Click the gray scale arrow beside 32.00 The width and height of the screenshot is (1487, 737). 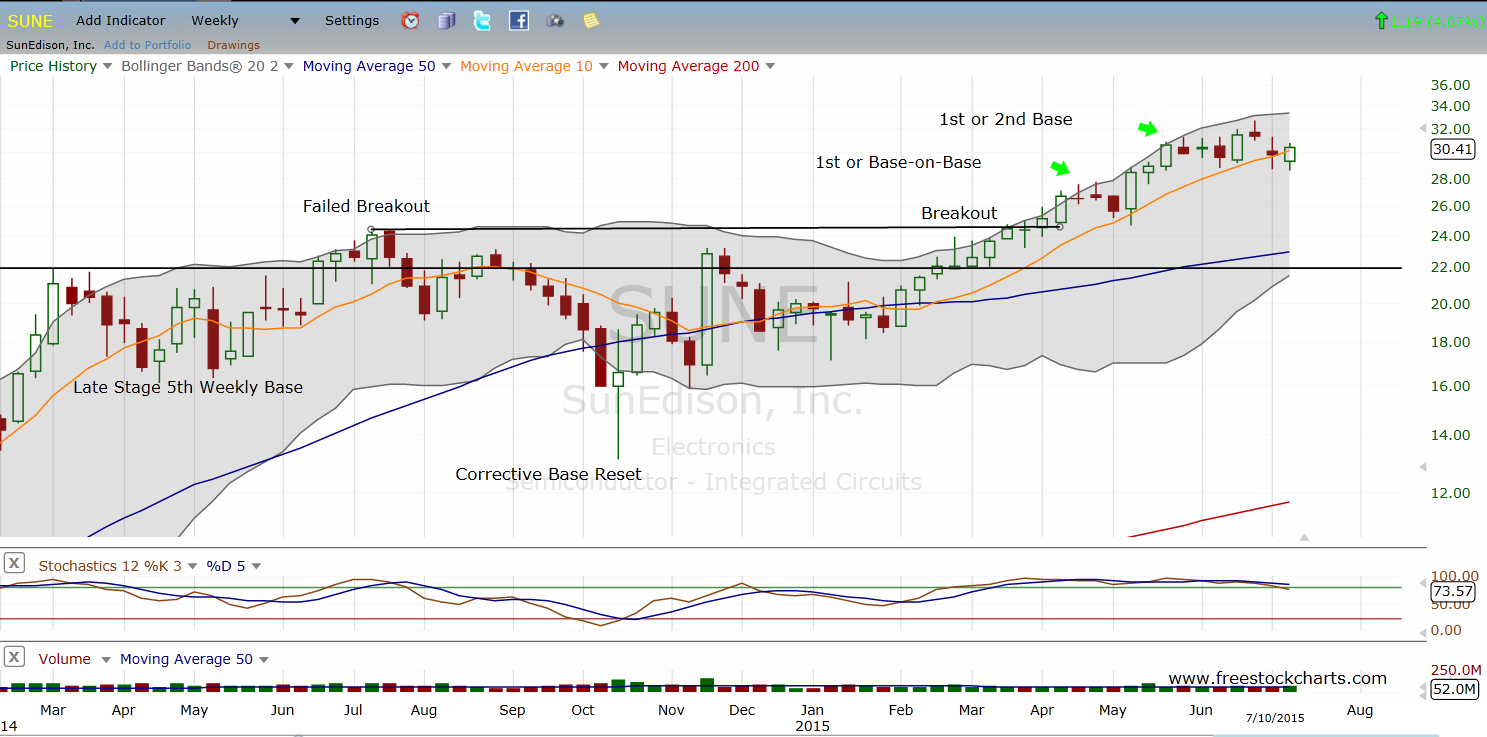[x=1422, y=128]
